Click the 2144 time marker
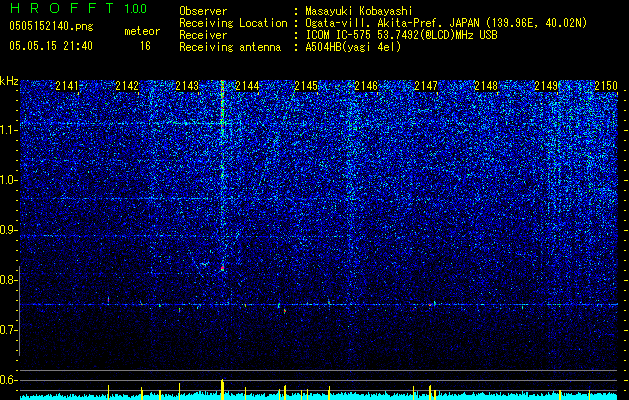 click(x=247, y=86)
